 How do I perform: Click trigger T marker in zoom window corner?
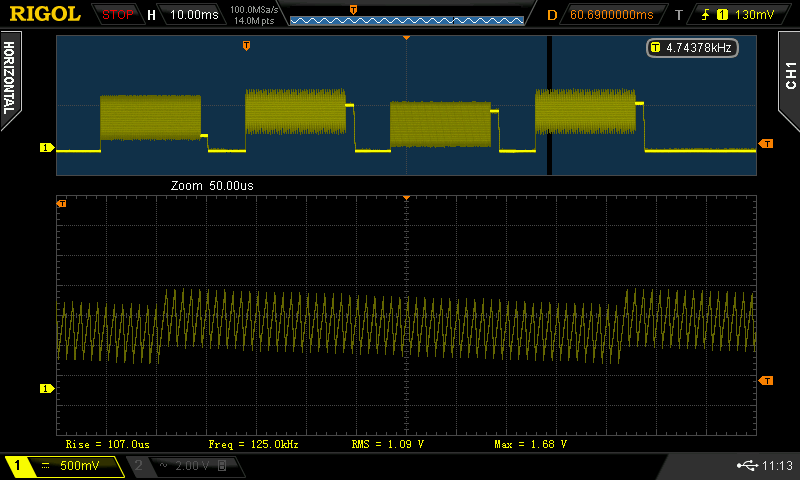pos(61,204)
